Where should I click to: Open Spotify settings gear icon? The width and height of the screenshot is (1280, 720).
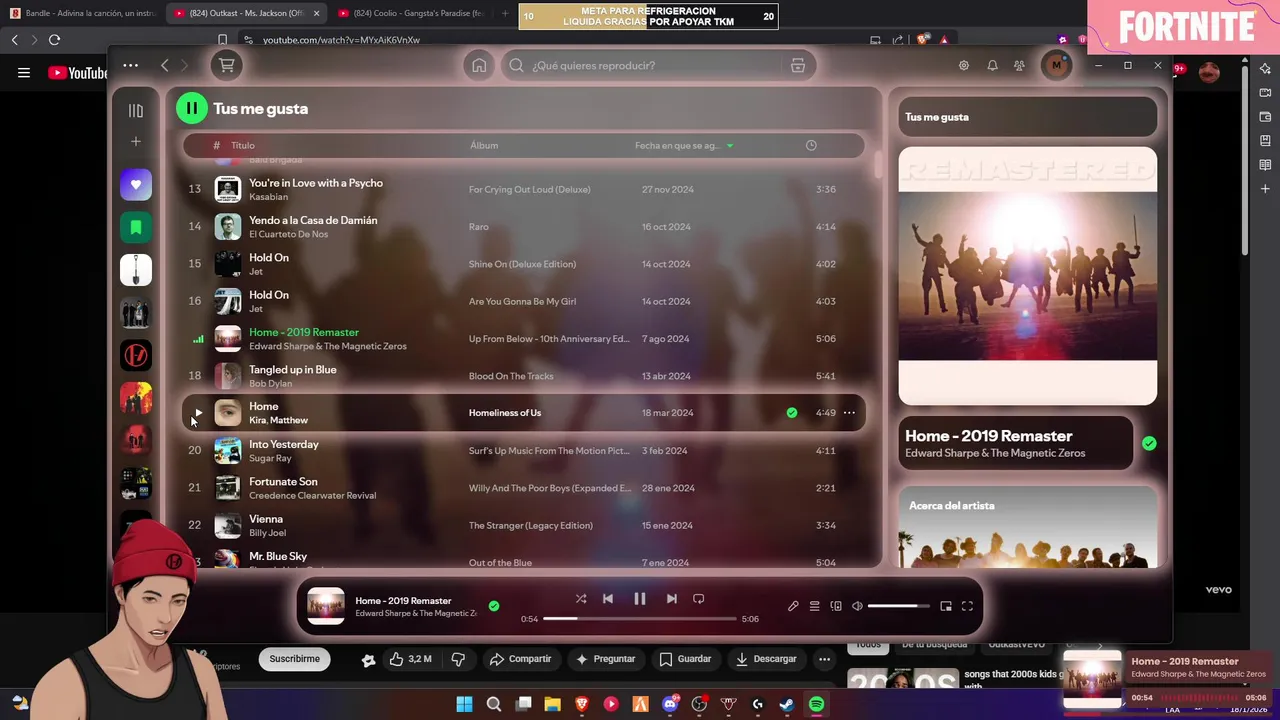(x=964, y=65)
